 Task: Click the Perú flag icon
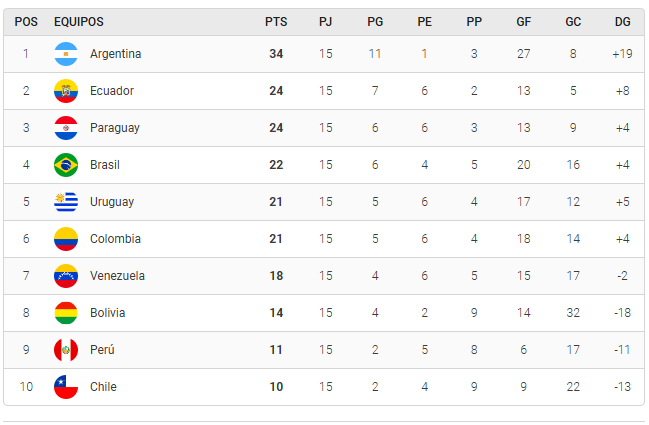click(x=66, y=350)
